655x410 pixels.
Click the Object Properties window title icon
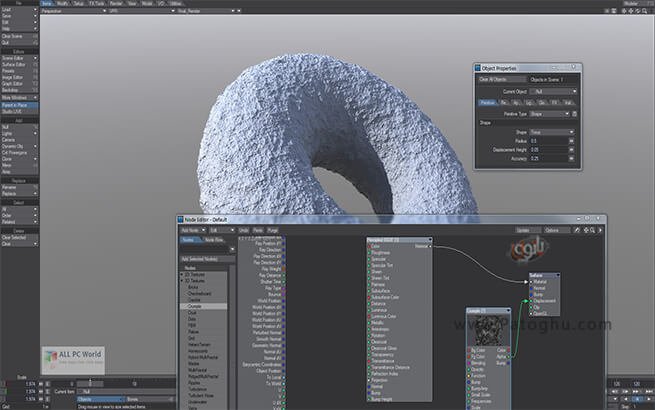477,68
